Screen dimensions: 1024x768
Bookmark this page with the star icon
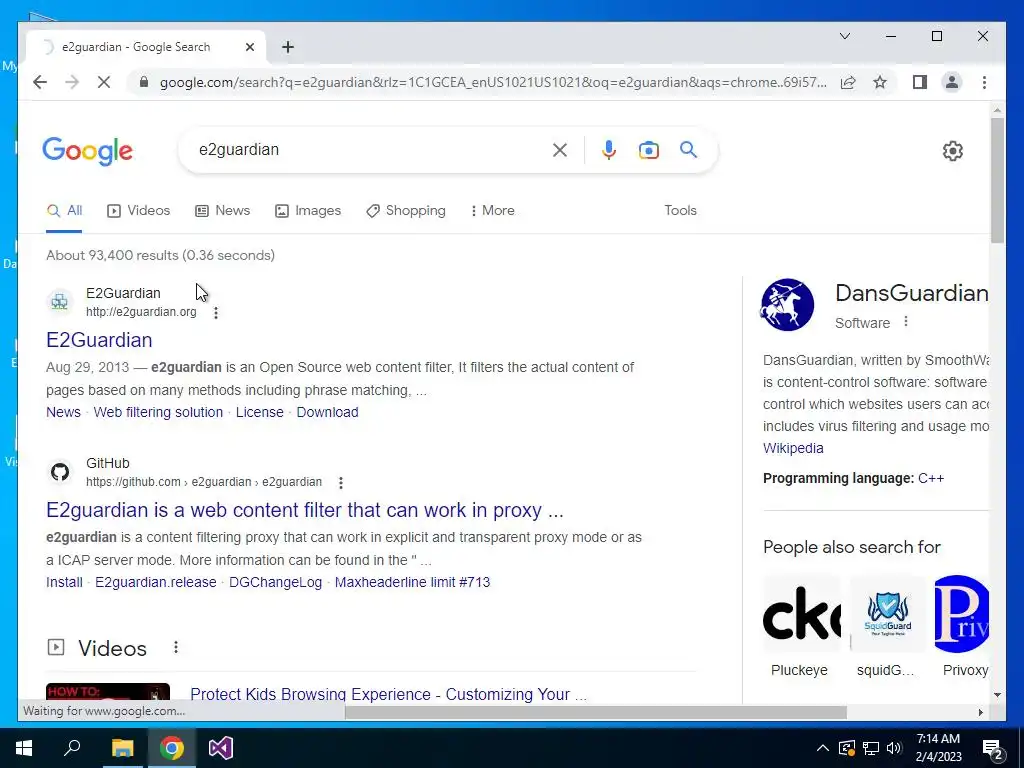click(x=880, y=82)
